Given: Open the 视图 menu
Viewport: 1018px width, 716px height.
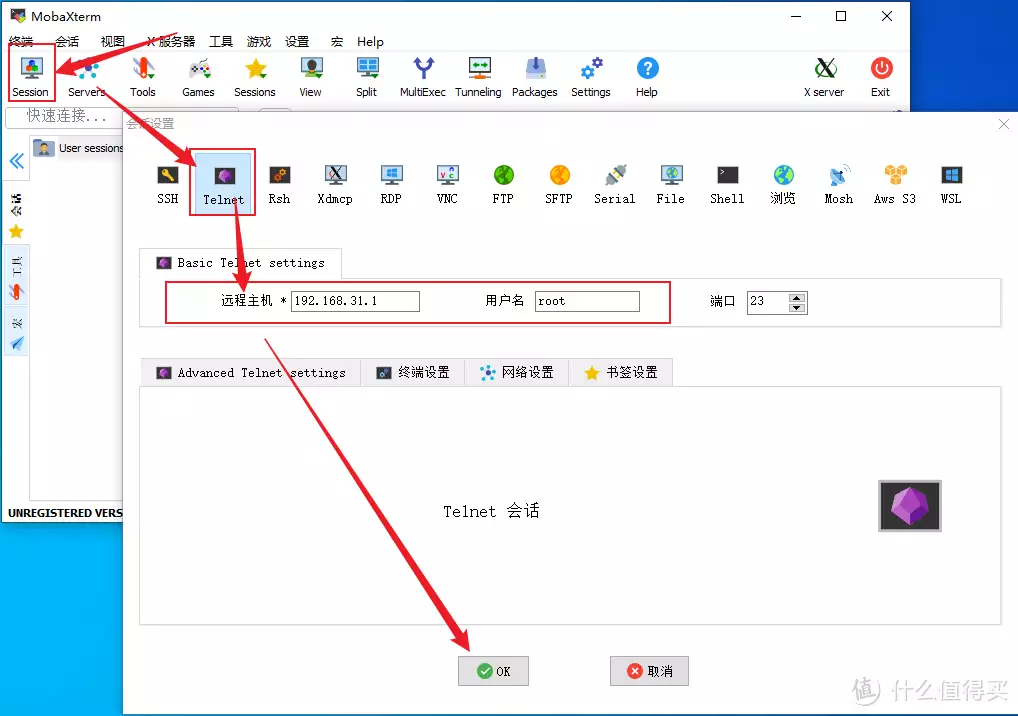Looking at the screenshot, I should [x=112, y=42].
